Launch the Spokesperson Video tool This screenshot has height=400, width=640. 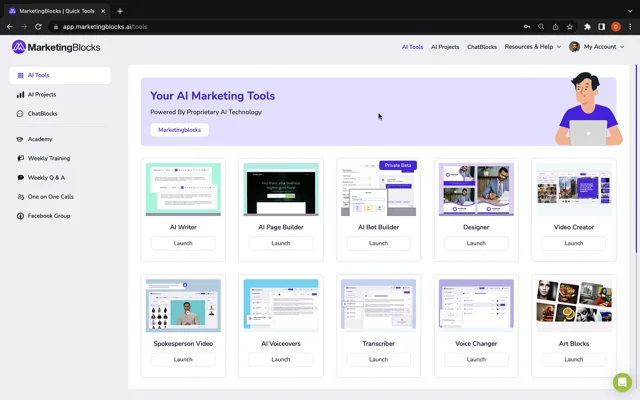click(183, 360)
